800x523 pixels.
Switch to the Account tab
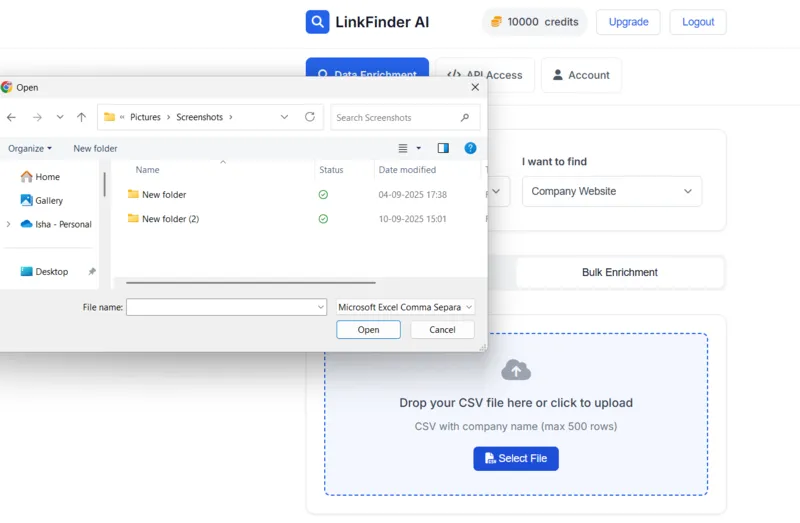[x=581, y=75]
